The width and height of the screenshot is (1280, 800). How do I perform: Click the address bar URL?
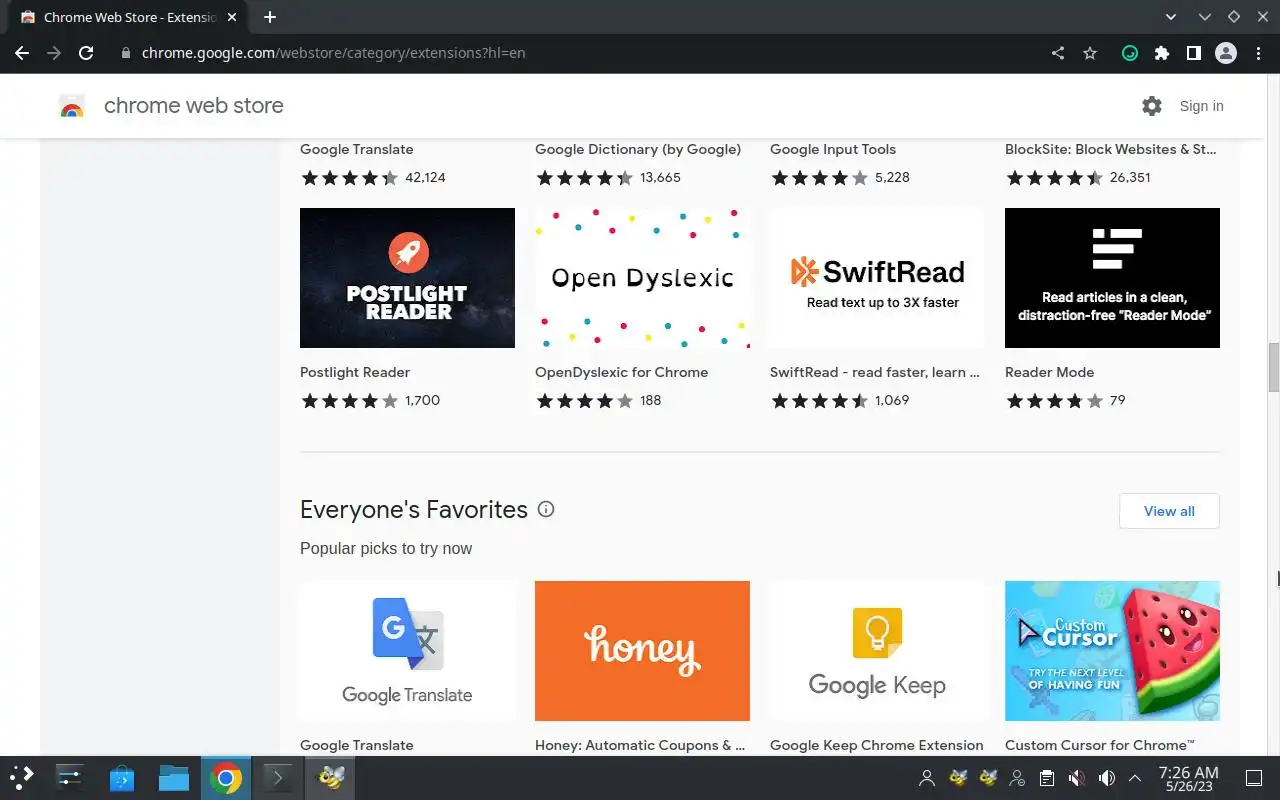333,53
